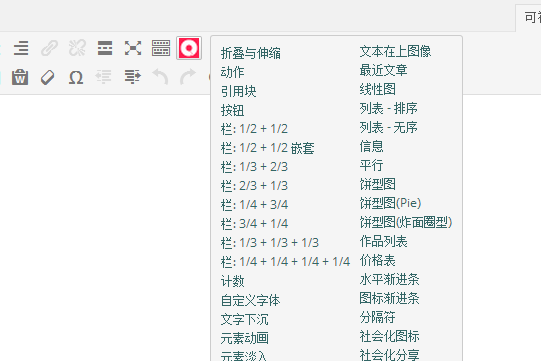
Task: Select 元素淡入 menu item
Action: click(244, 355)
